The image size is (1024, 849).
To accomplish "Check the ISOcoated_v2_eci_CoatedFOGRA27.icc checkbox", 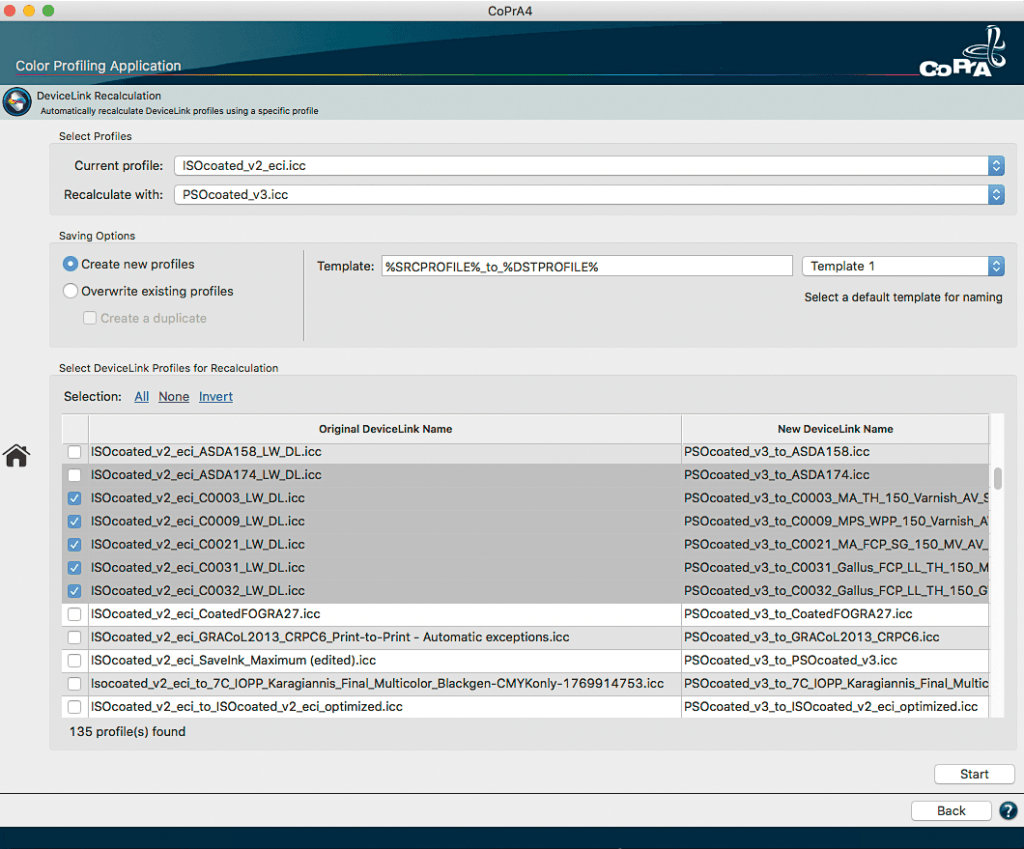I will [75, 614].
